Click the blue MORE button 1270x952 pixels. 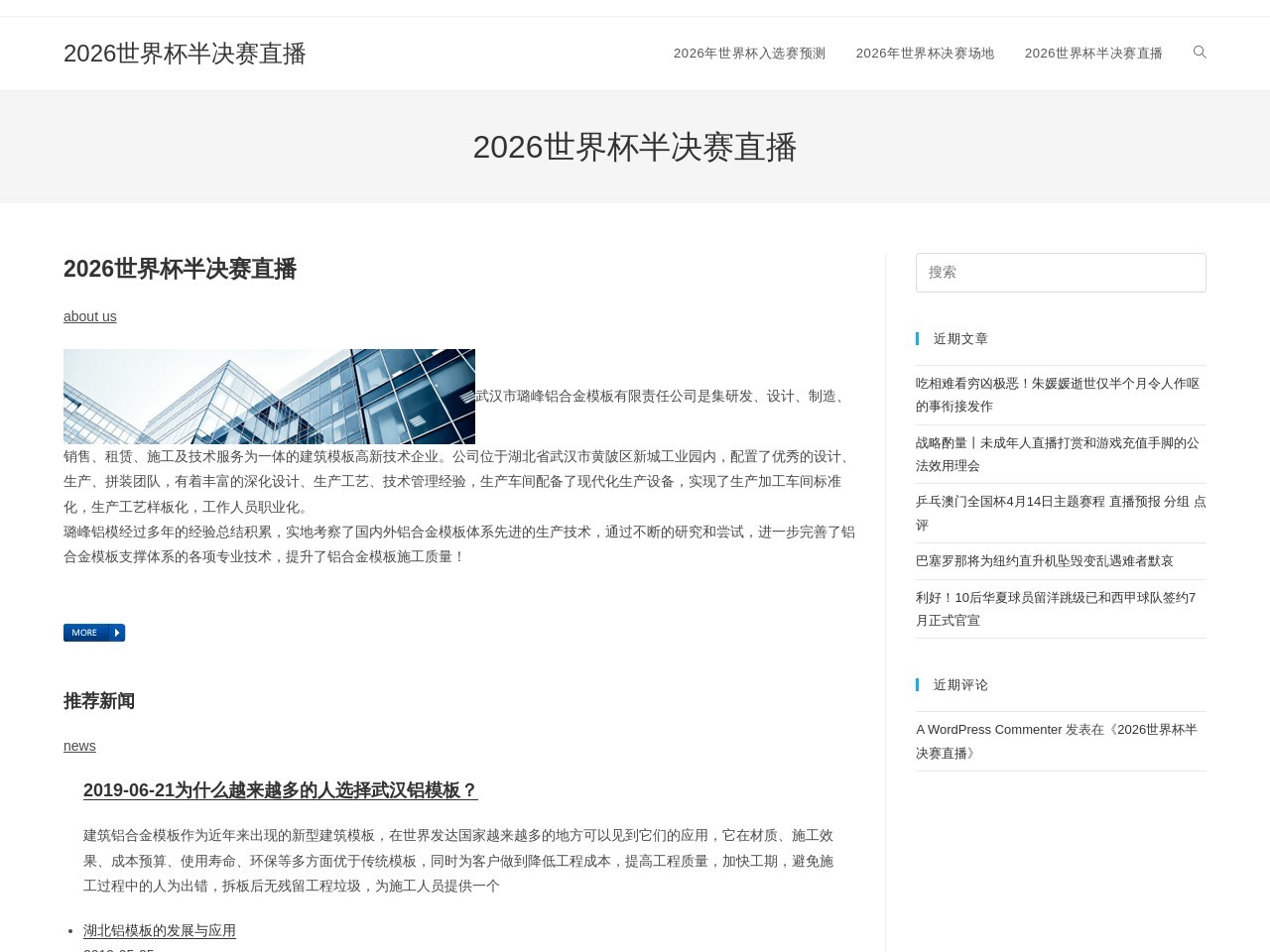coord(94,633)
